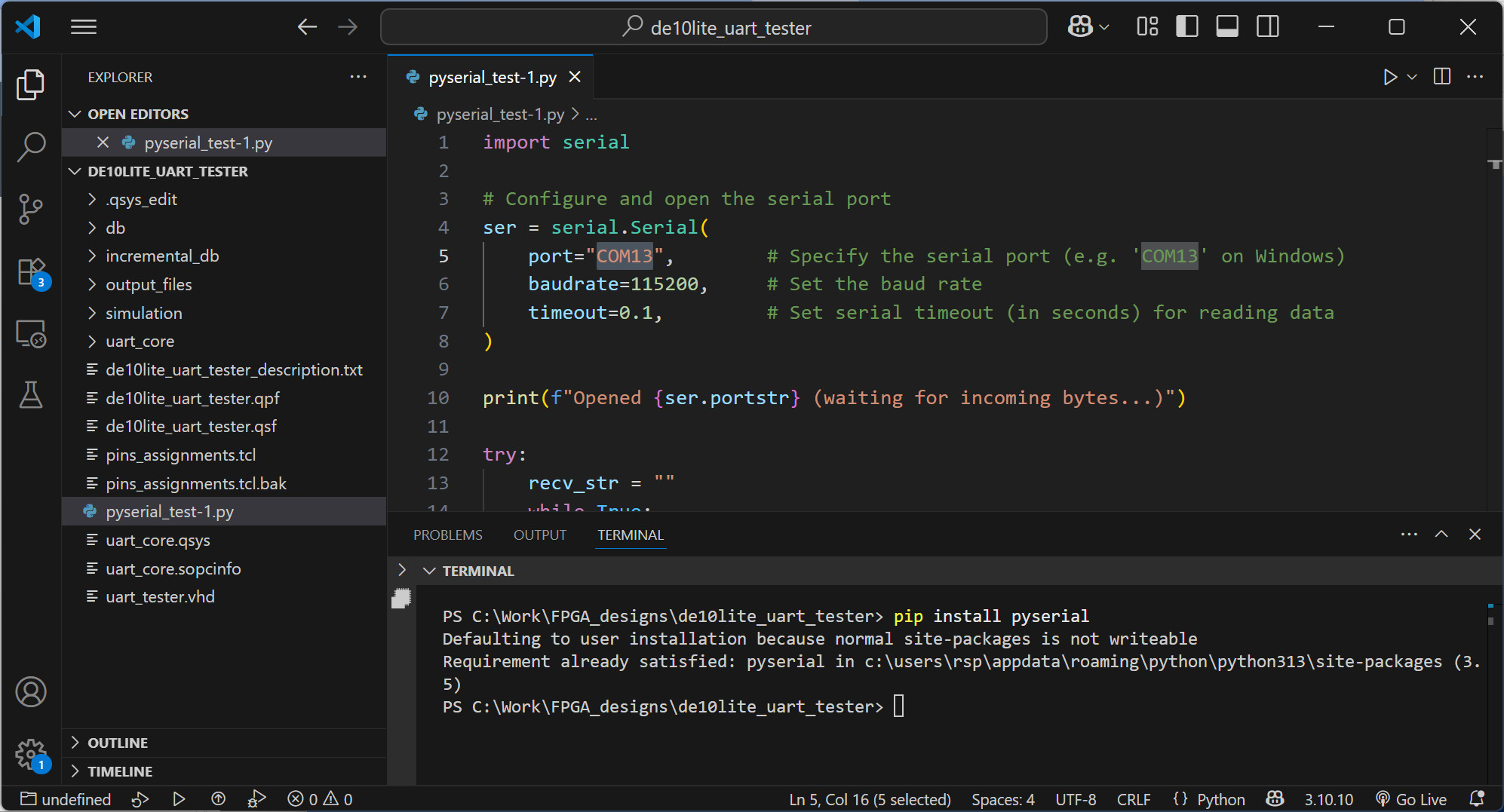Open the Extensions view
This screenshot has width=1504, height=812.
(x=31, y=271)
